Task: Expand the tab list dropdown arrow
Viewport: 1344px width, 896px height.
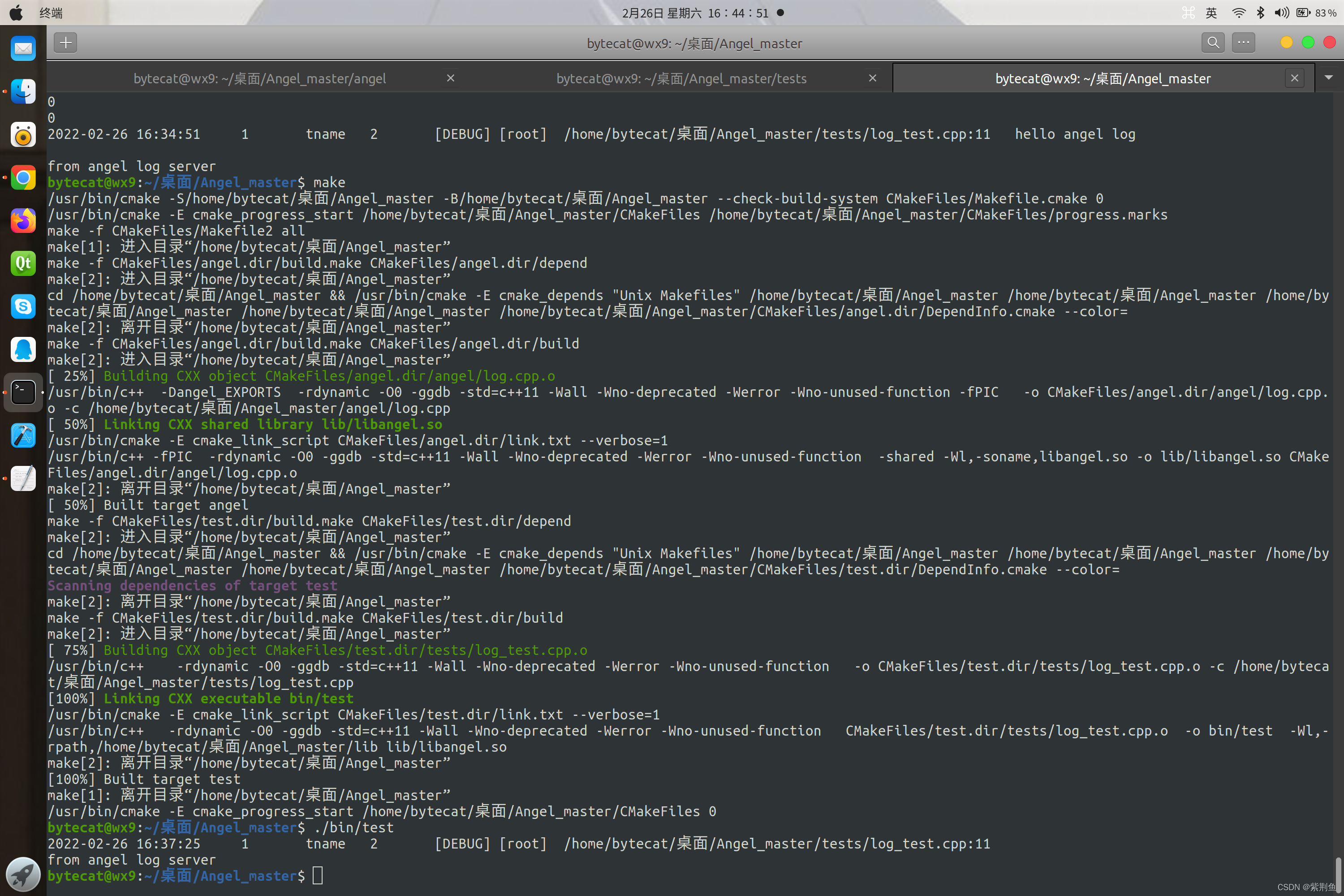Action: [1329, 78]
